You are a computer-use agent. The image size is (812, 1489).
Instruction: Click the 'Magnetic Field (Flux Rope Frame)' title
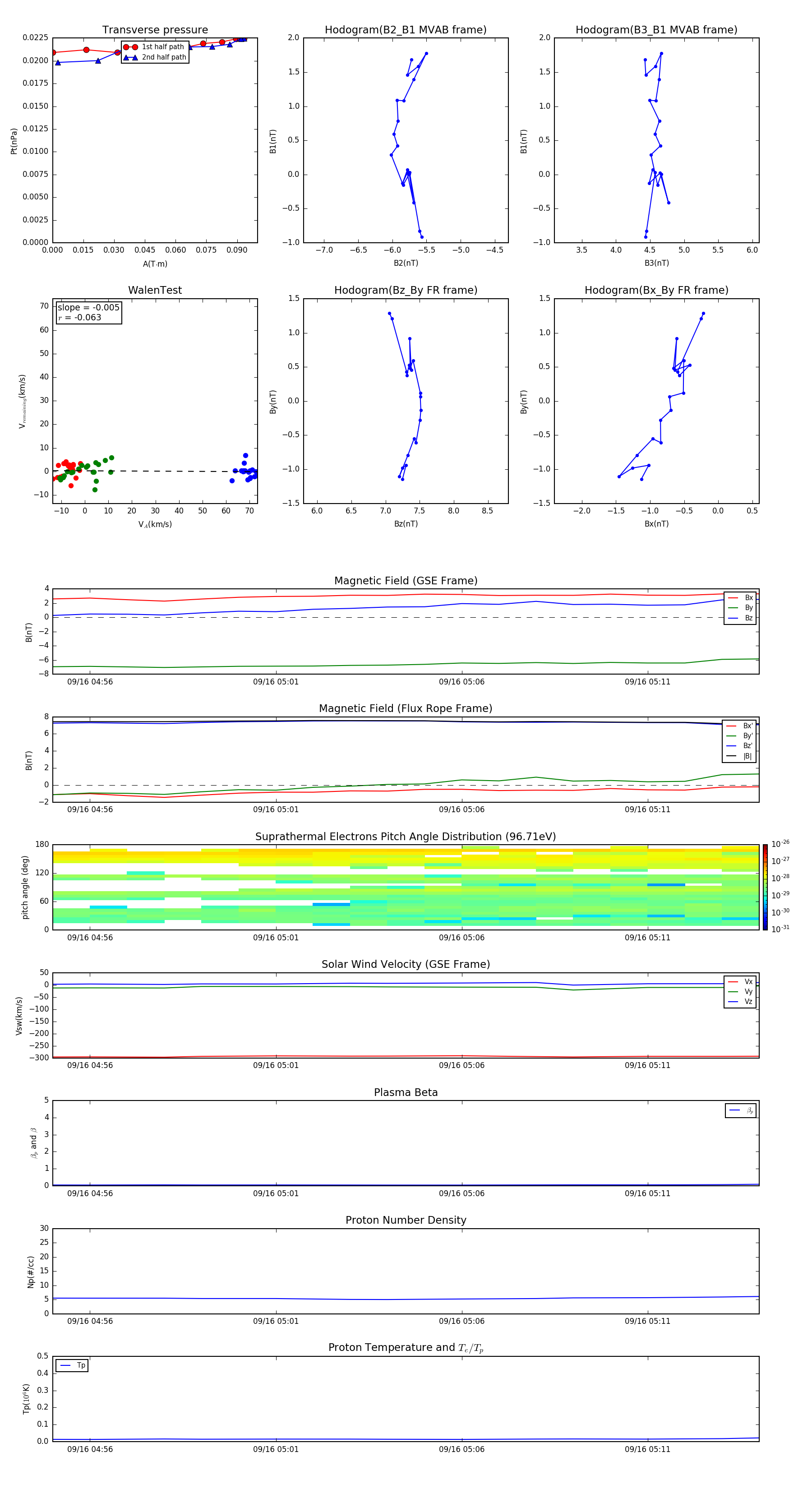[x=406, y=709]
